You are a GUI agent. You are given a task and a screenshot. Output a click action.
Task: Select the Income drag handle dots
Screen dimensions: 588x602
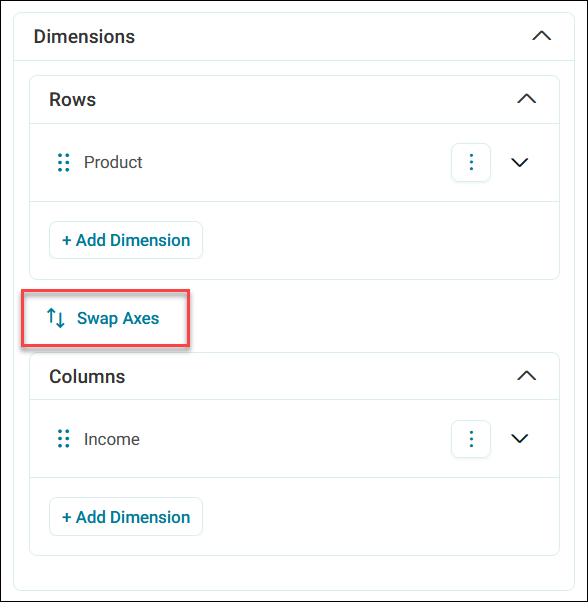[x=64, y=438]
